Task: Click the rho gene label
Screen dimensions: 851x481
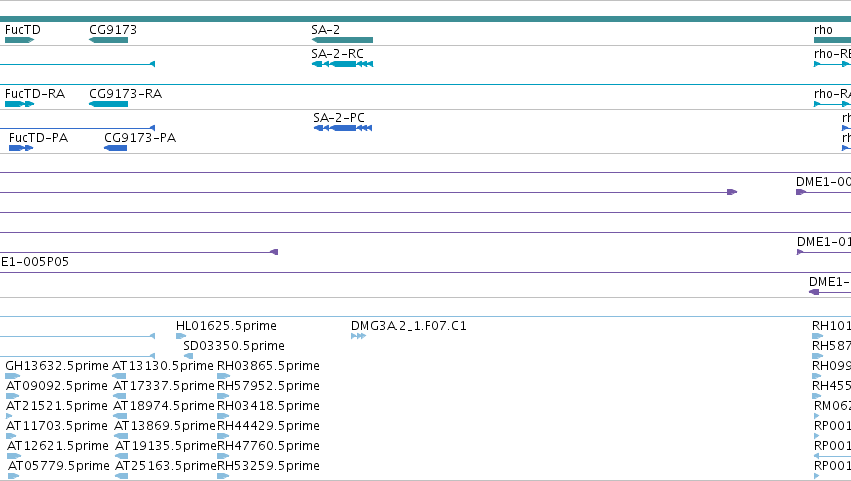Action: pos(823,30)
